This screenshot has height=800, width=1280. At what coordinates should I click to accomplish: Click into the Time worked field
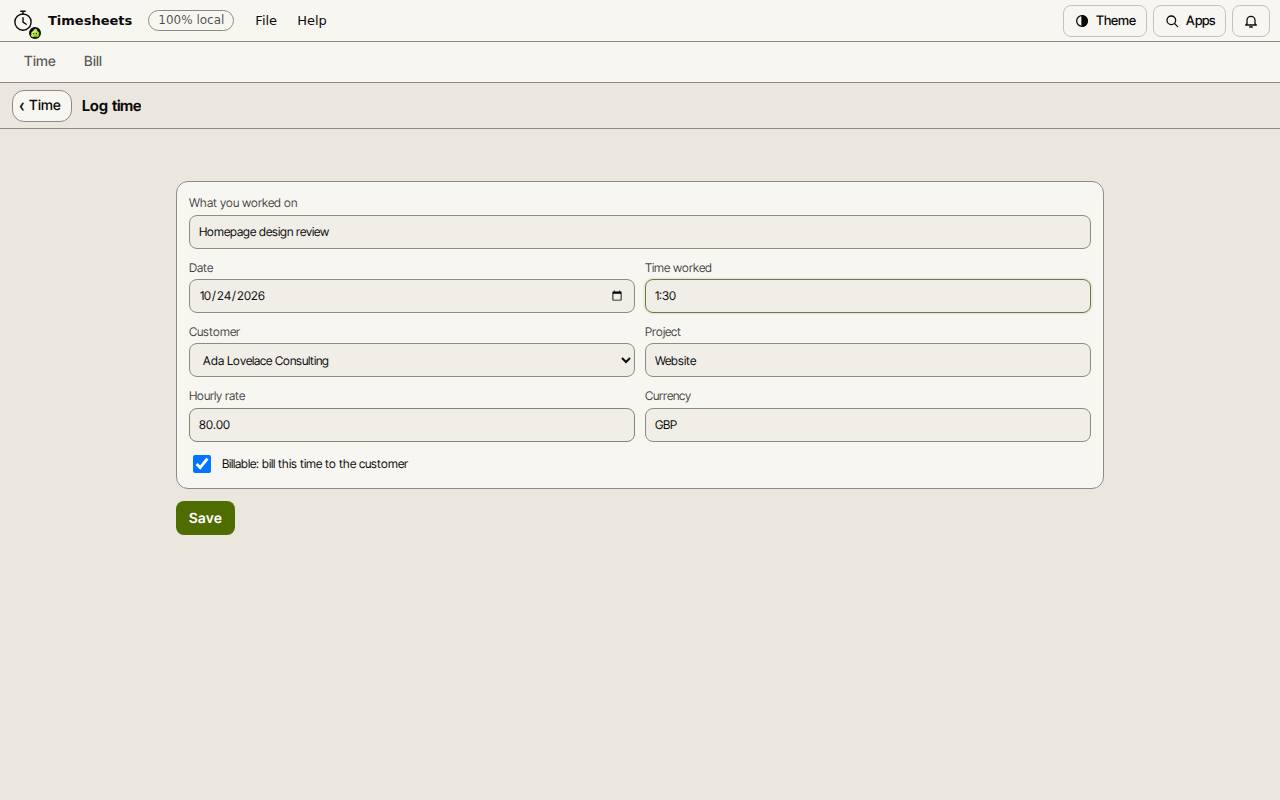pos(868,296)
